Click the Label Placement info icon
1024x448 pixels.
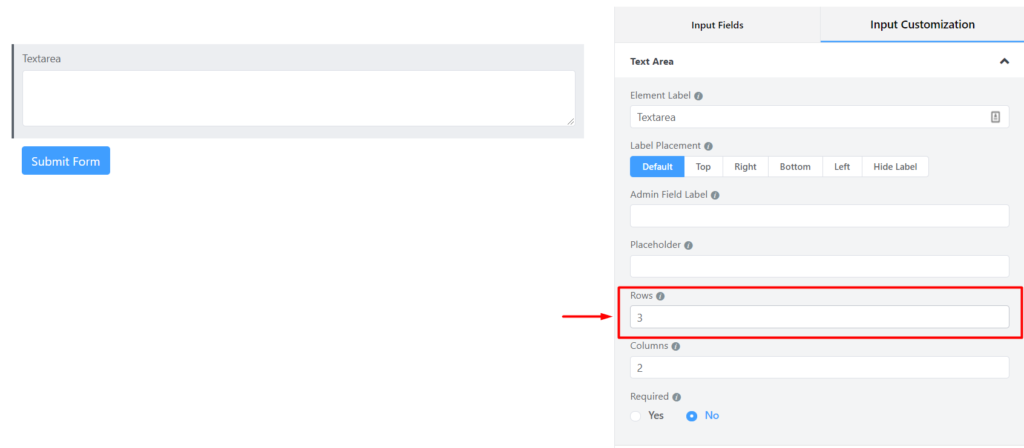709,146
